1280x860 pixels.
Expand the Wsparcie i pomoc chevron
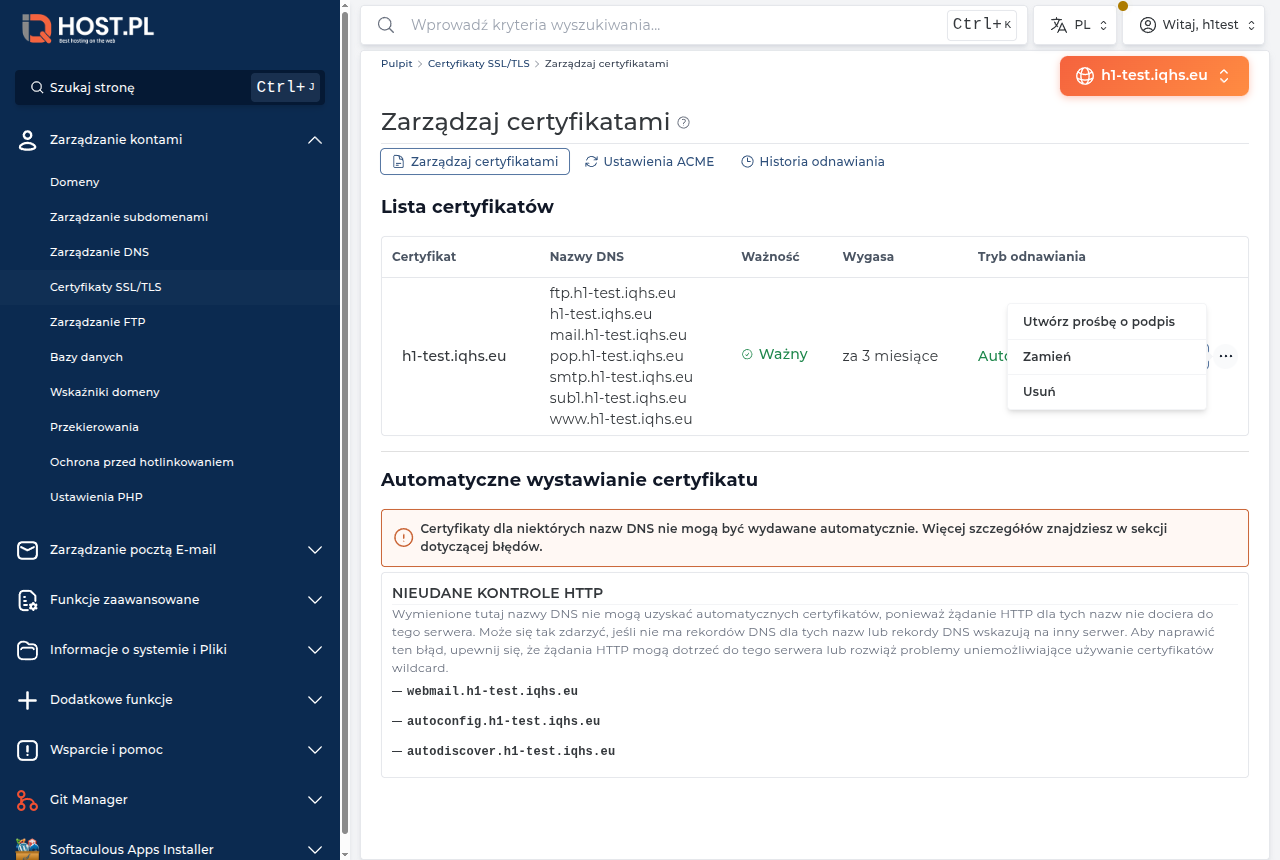tap(315, 750)
